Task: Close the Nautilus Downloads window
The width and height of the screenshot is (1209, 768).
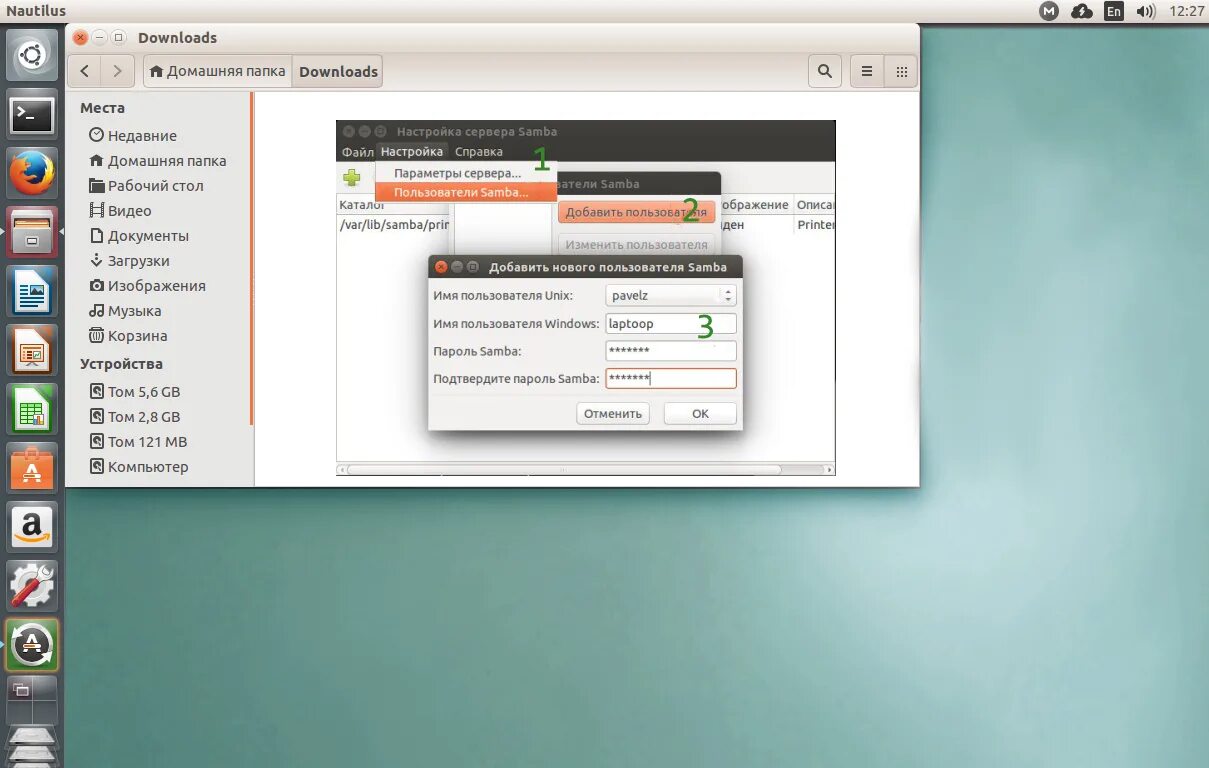Action: [x=80, y=38]
